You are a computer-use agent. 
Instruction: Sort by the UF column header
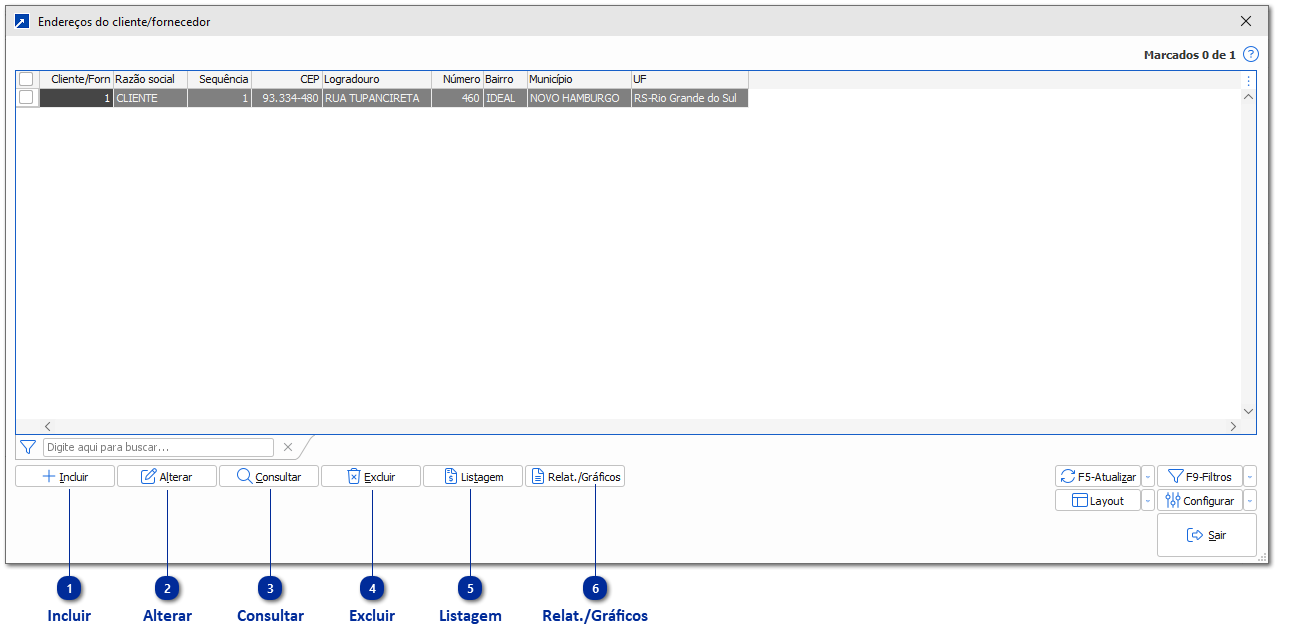pyautogui.click(x=690, y=79)
